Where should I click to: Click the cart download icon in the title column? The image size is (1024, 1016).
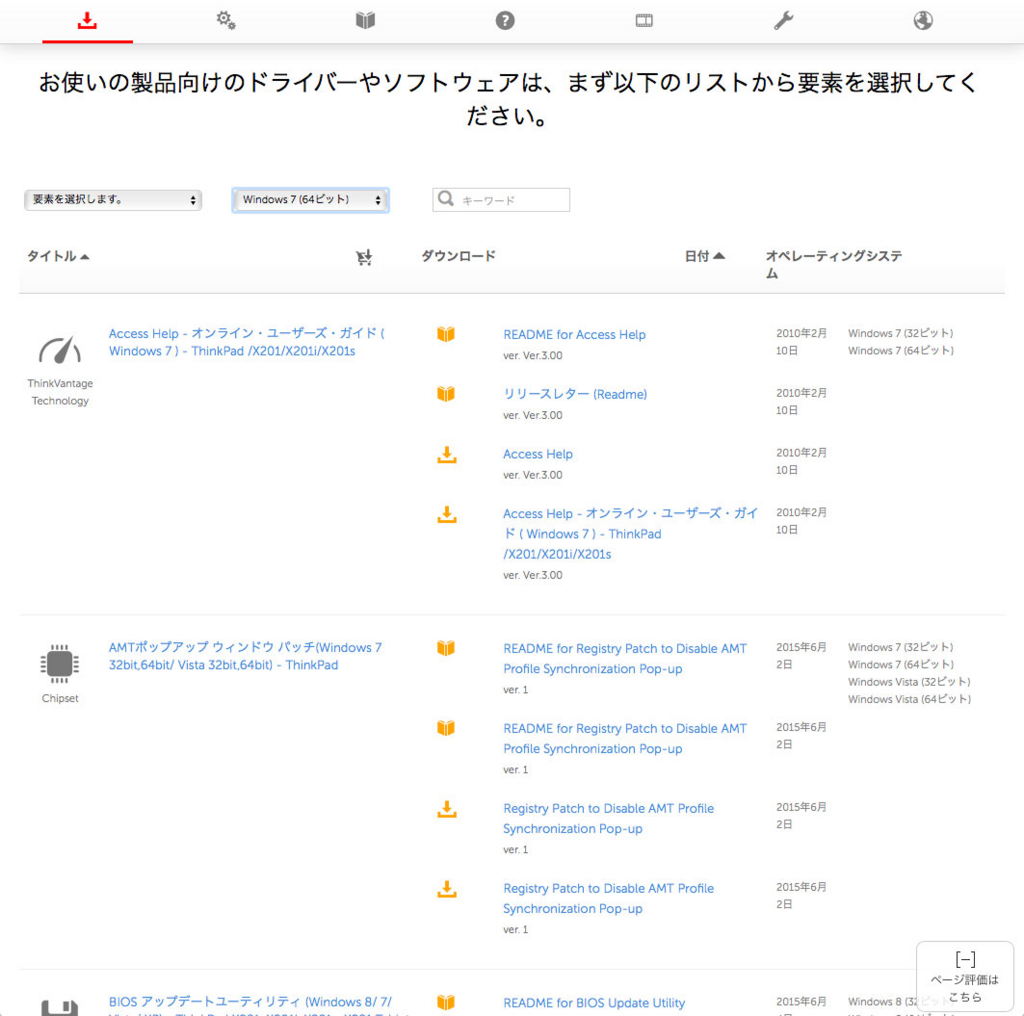pos(364,257)
